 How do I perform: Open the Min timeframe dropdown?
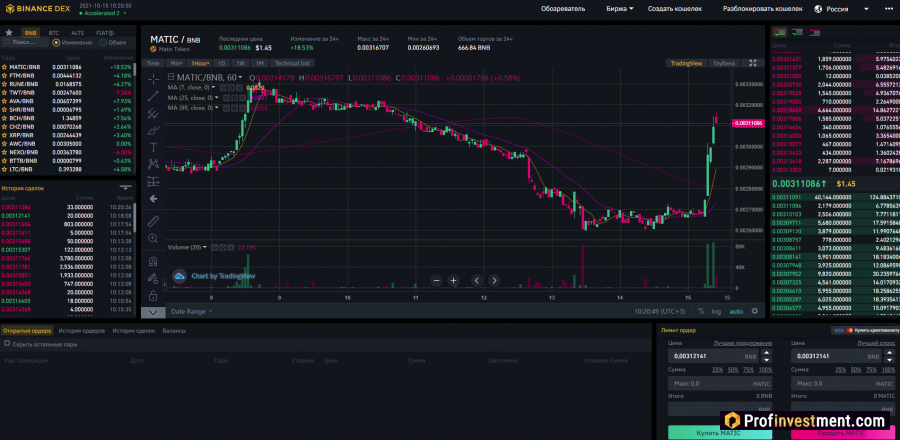tap(176, 63)
